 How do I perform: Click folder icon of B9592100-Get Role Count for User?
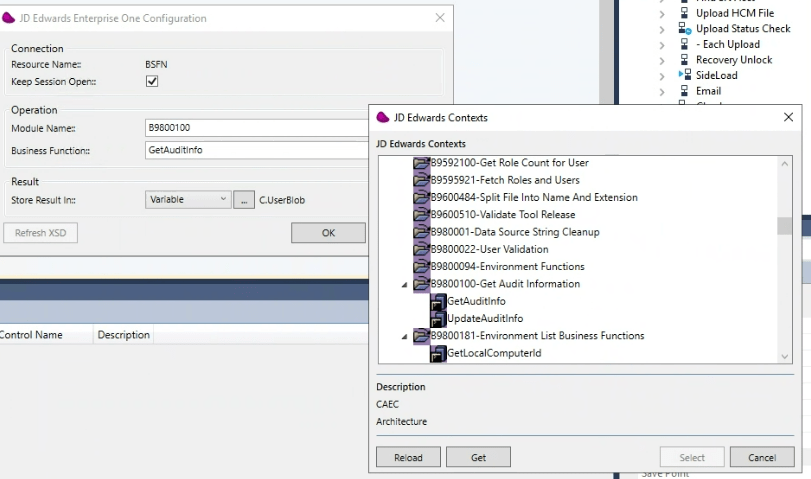coord(422,163)
